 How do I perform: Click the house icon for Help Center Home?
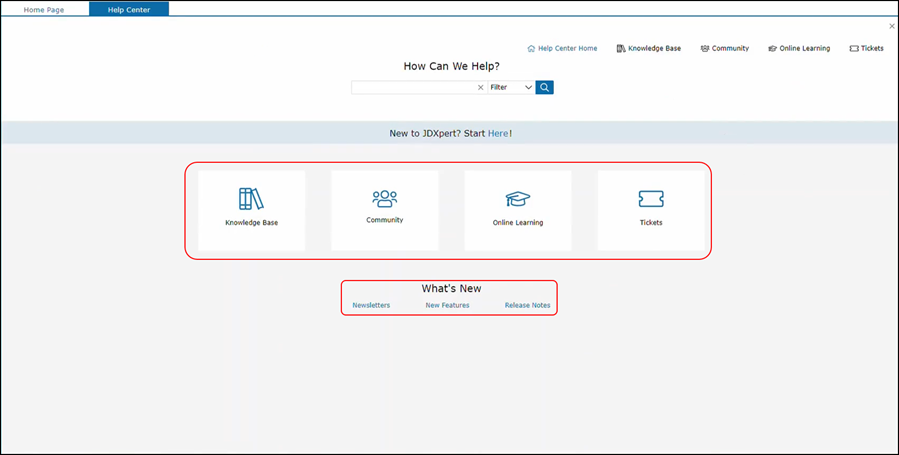[x=531, y=48]
